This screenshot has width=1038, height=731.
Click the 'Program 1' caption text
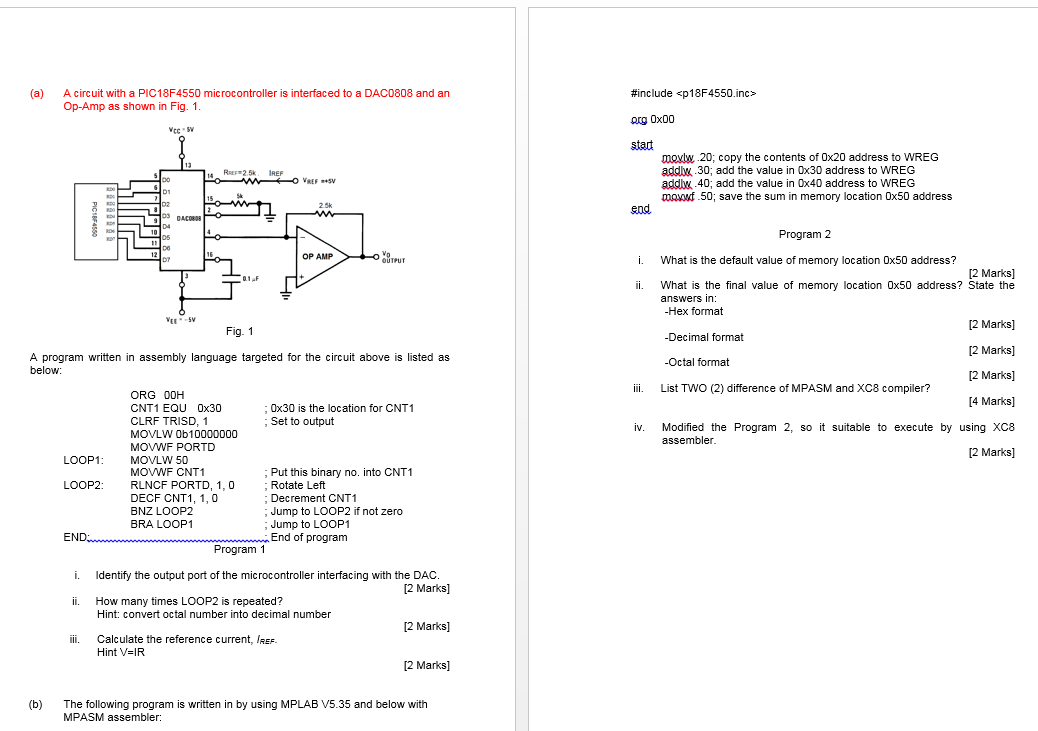pos(239,549)
